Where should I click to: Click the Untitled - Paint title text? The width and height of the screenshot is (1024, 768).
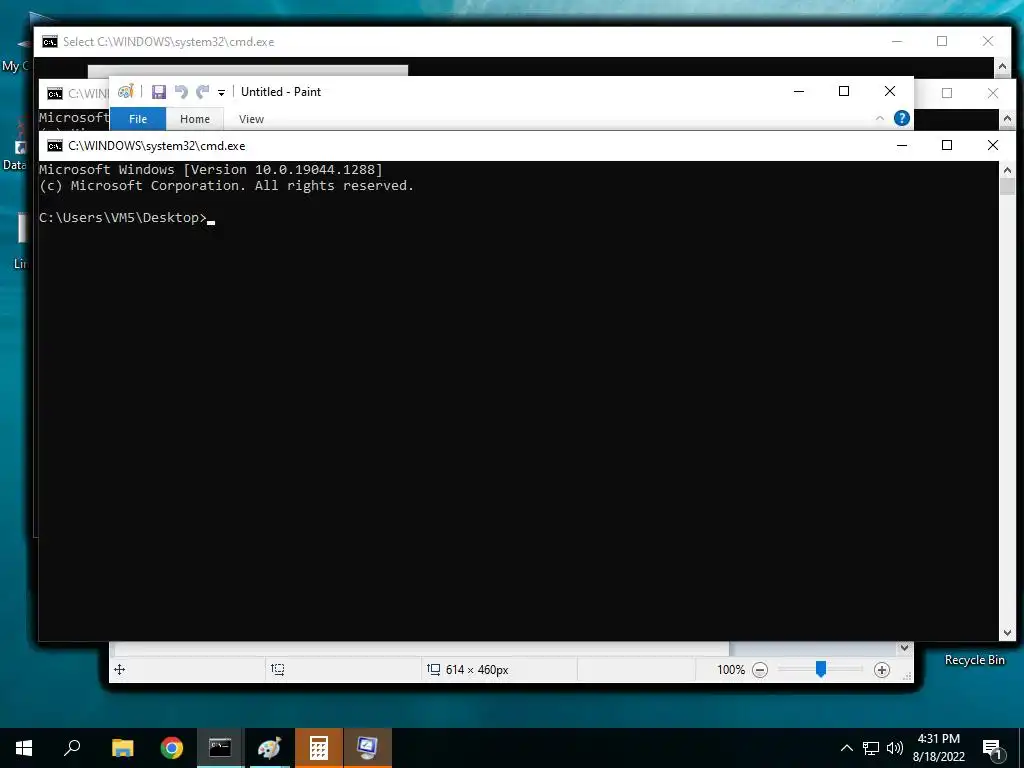(281, 92)
